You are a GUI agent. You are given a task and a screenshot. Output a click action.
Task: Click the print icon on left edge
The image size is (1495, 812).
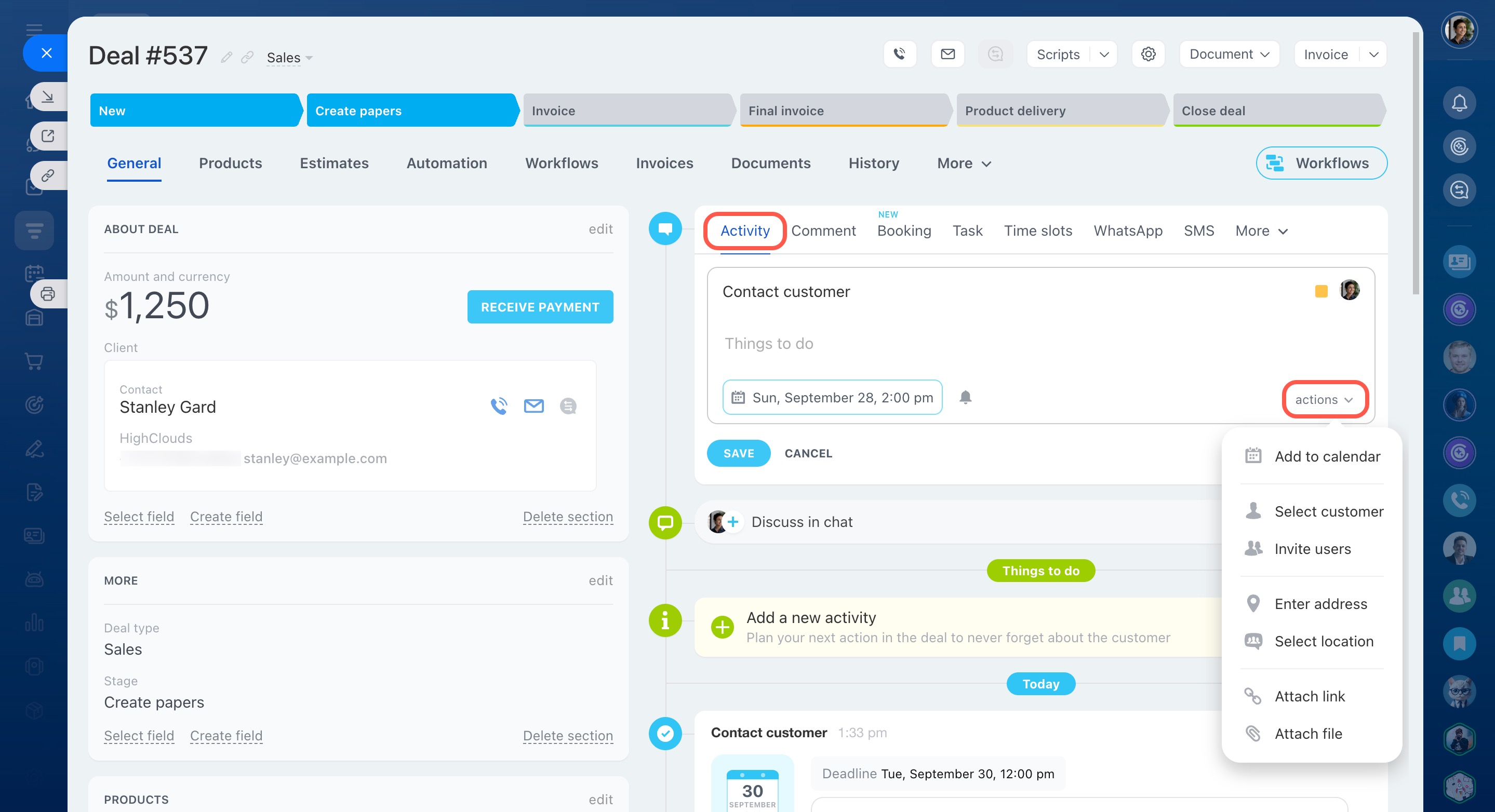(48, 294)
